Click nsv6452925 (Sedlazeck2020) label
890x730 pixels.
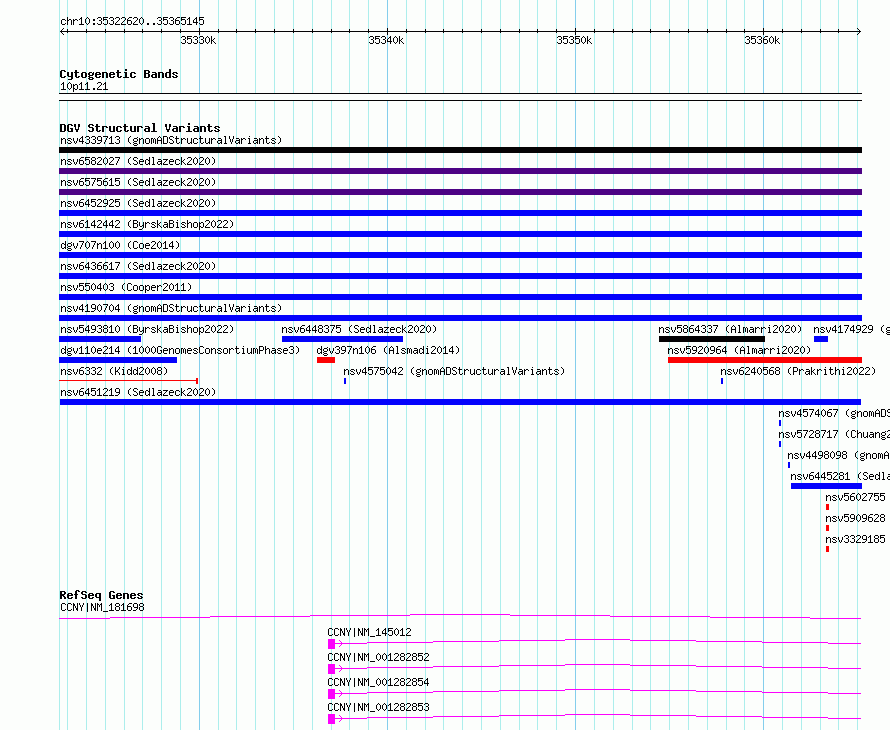click(x=138, y=203)
